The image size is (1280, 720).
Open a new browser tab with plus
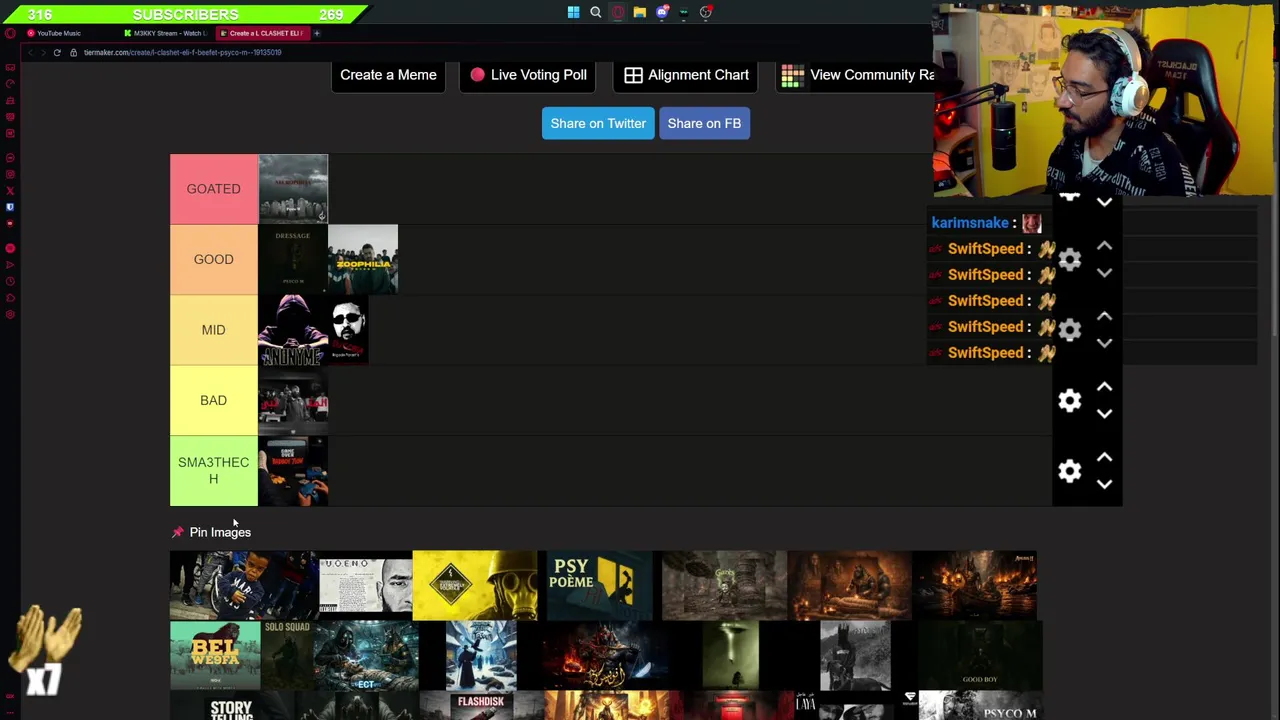tap(317, 33)
